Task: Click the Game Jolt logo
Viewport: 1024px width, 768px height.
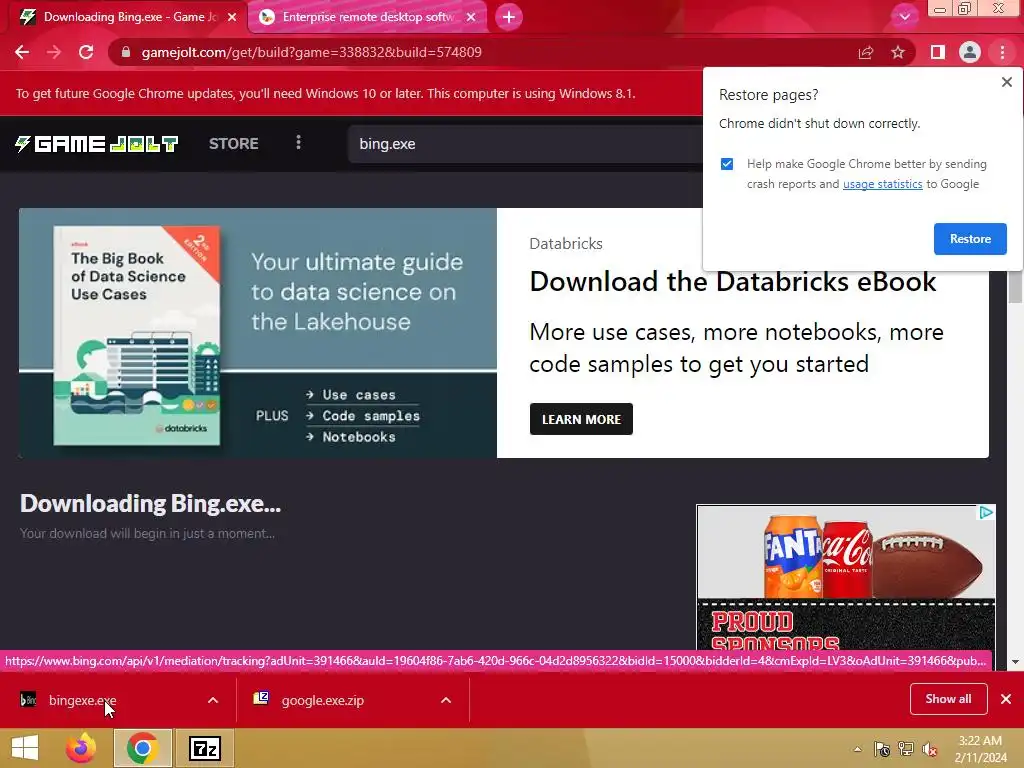Action: (97, 144)
